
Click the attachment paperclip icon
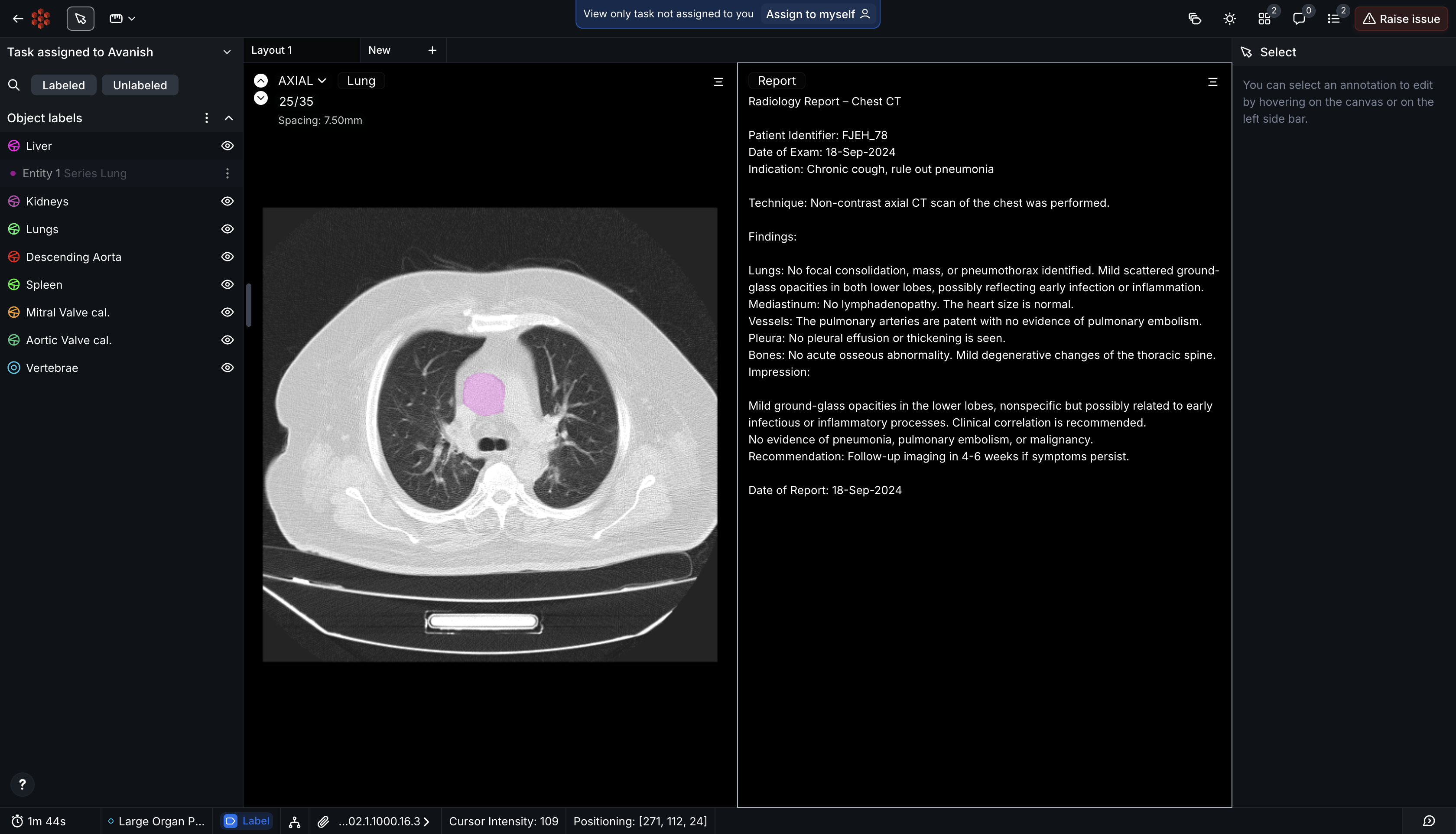click(323, 821)
